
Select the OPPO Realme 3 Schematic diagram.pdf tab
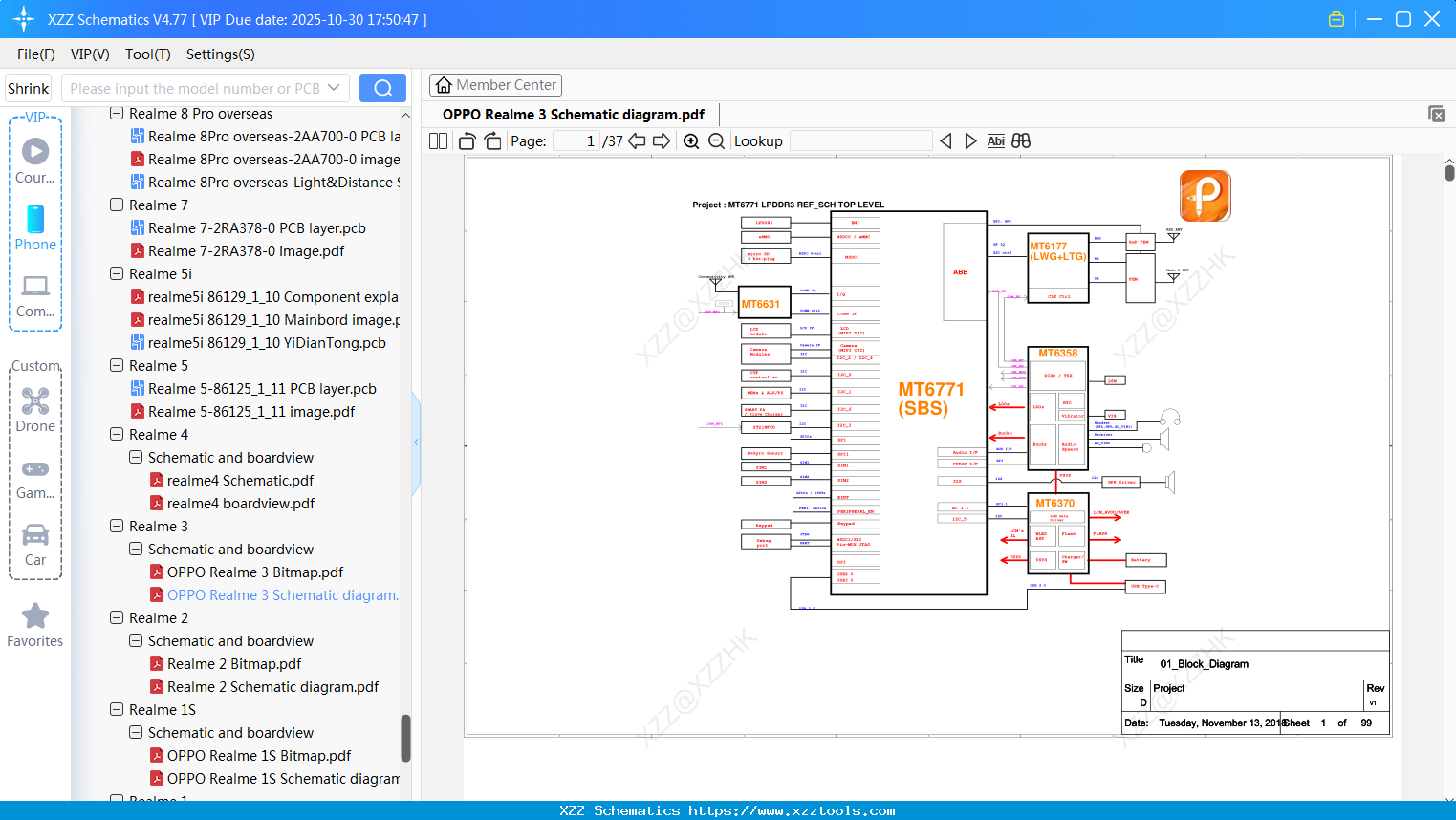click(x=574, y=115)
